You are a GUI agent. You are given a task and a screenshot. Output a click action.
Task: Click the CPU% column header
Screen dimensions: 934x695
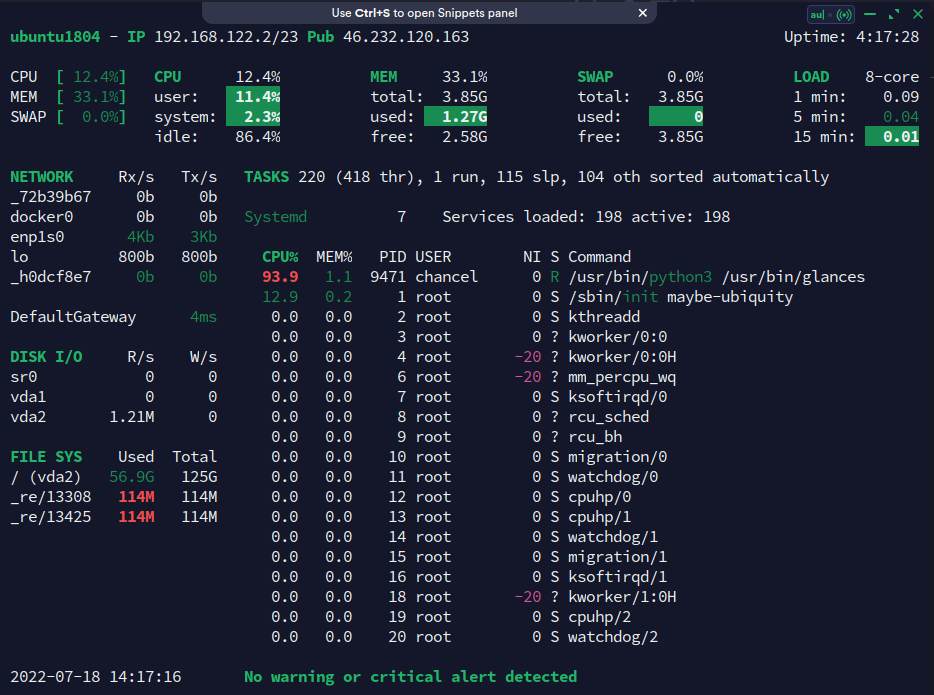(x=280, y=257)
